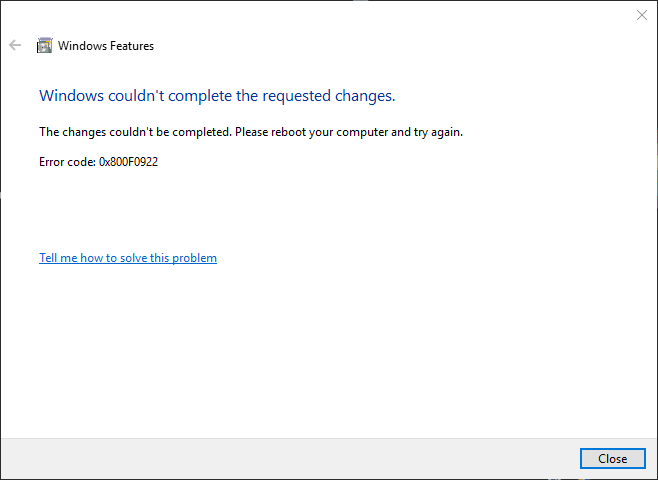Viewport: 658px width, 480px height.
Task: Close the dialog with the X
Action: coord(642,15)
